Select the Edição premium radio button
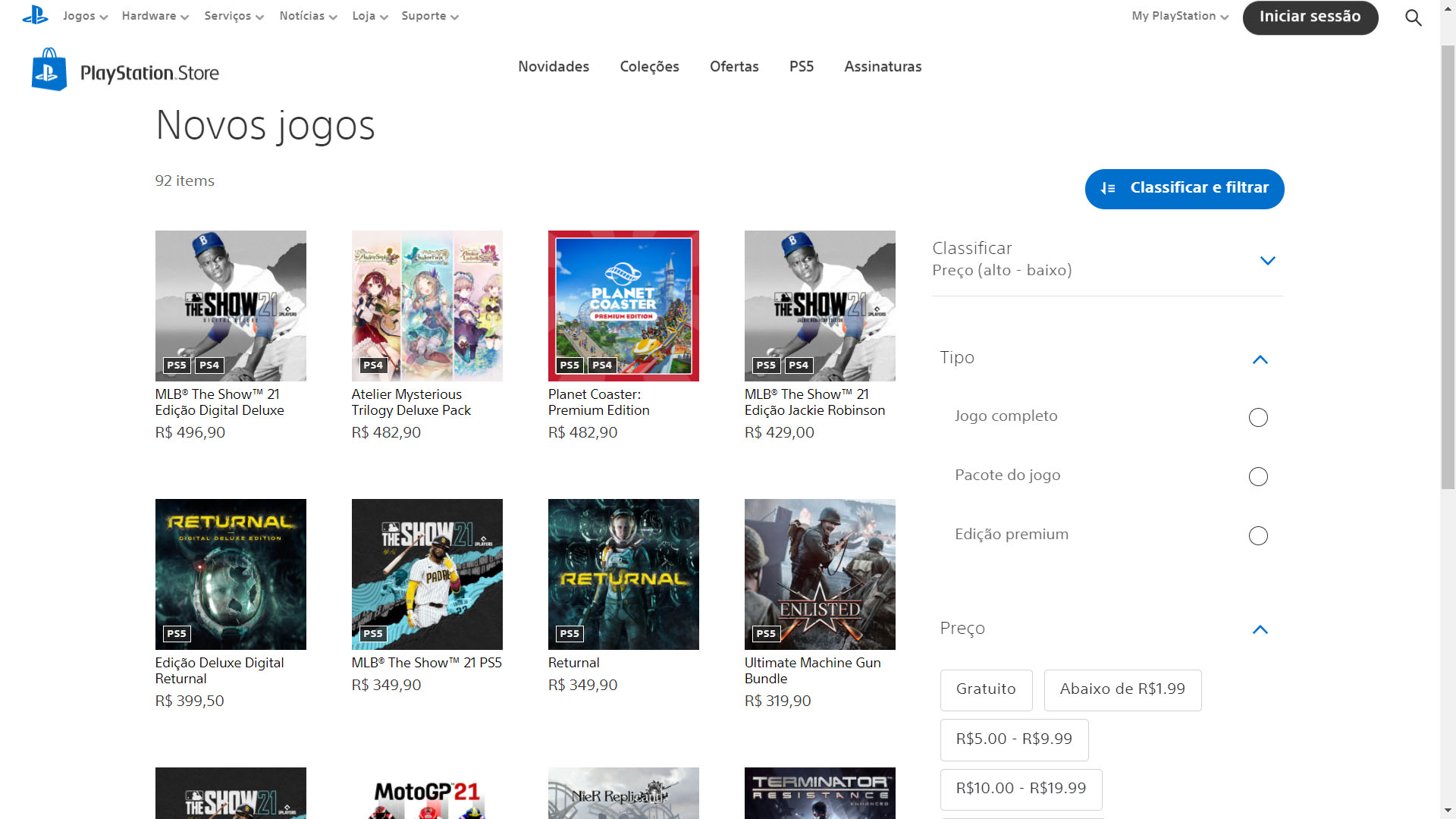The height and width of the screenshot is (819, 1456). 1258,535
